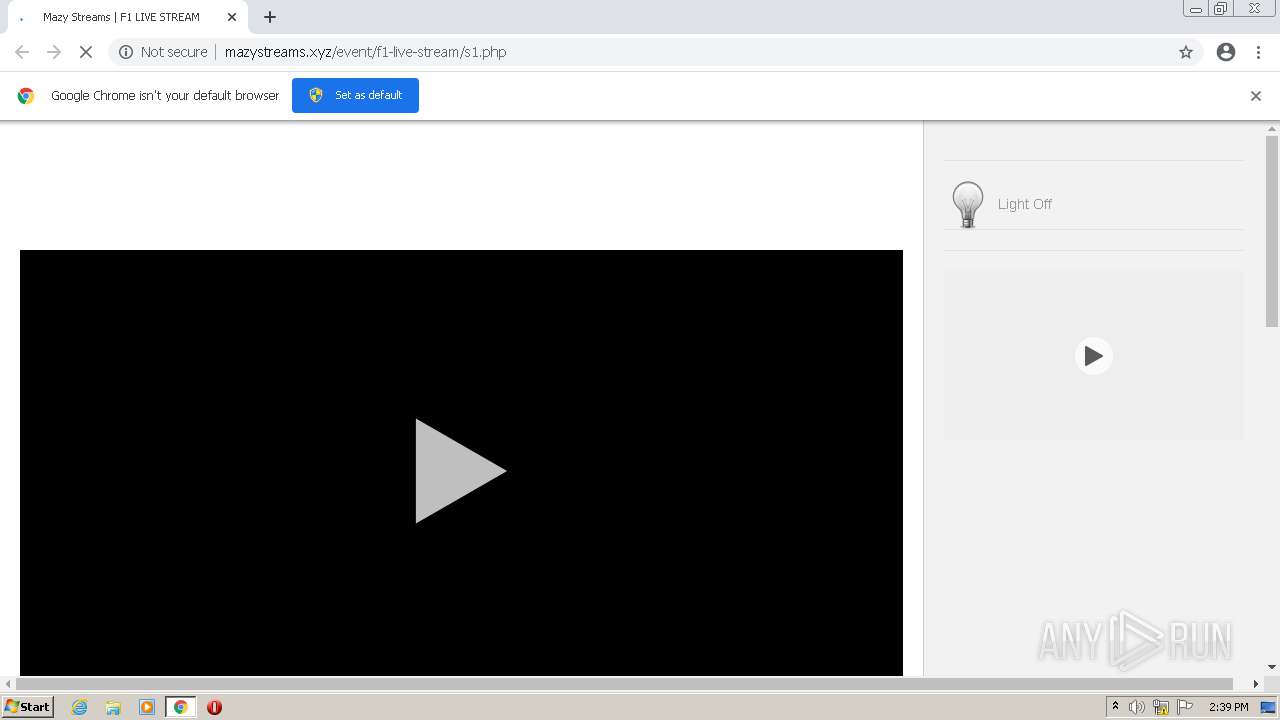The image size is (1280, 720).
Task: View site info for Not secure
Action: [x=163, y=52]
